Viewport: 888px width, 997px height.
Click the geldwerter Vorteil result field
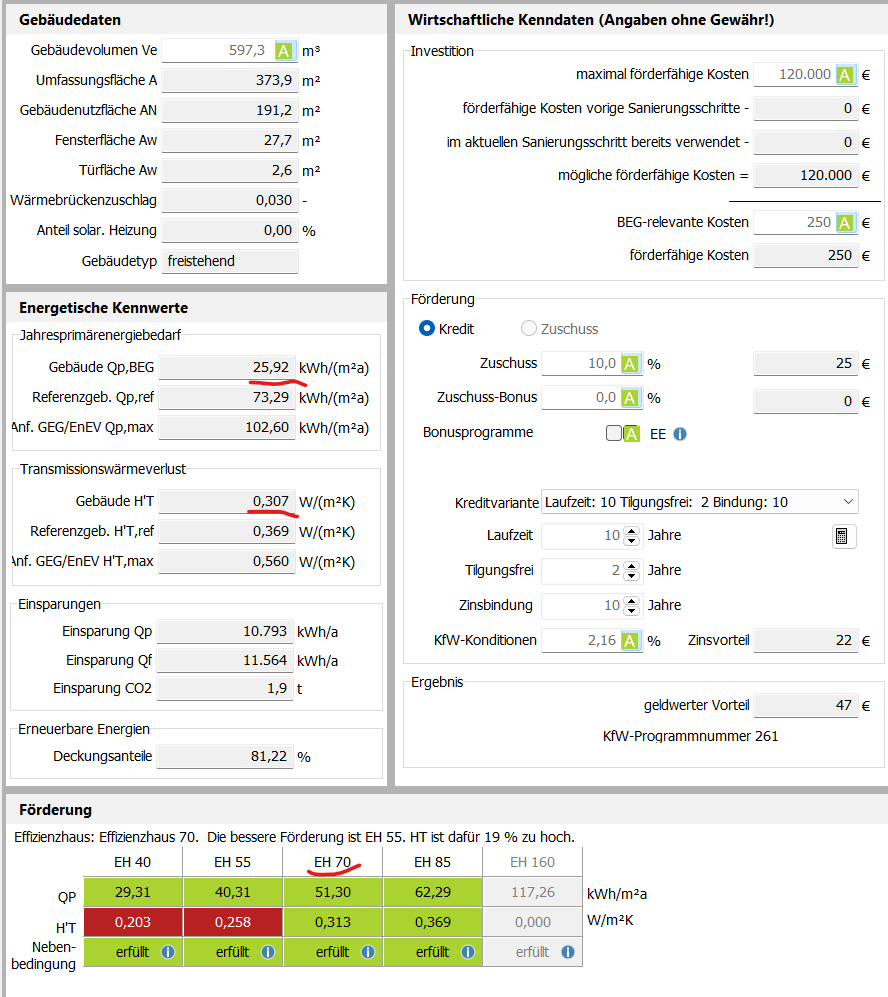(806, 705)
